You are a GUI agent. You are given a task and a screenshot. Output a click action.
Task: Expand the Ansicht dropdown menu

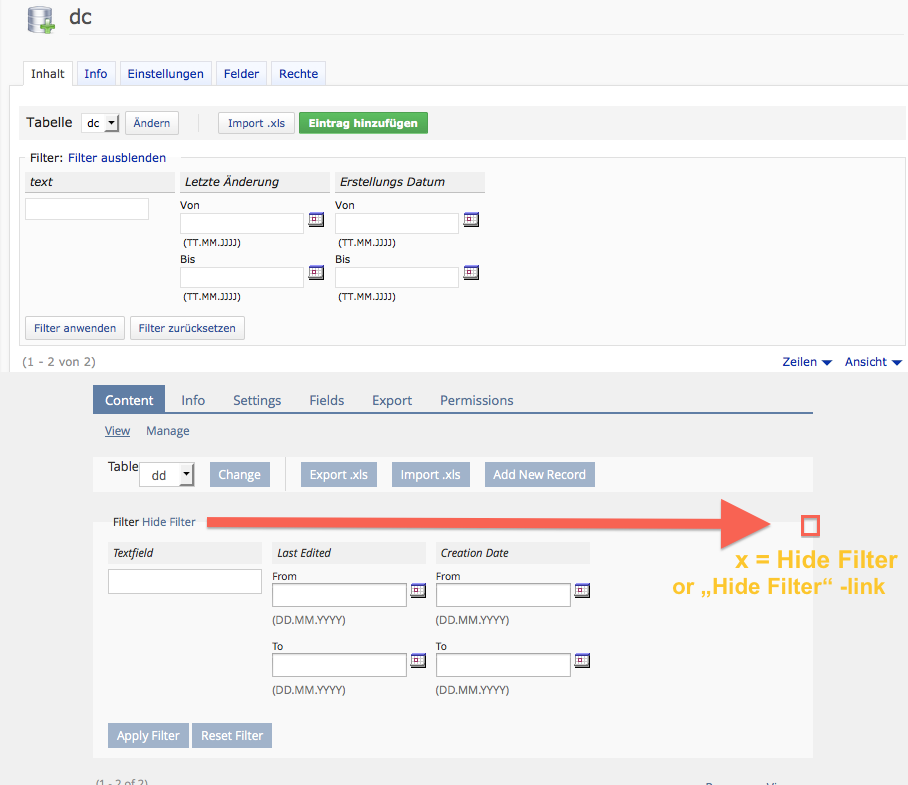(x=873, y=362)
